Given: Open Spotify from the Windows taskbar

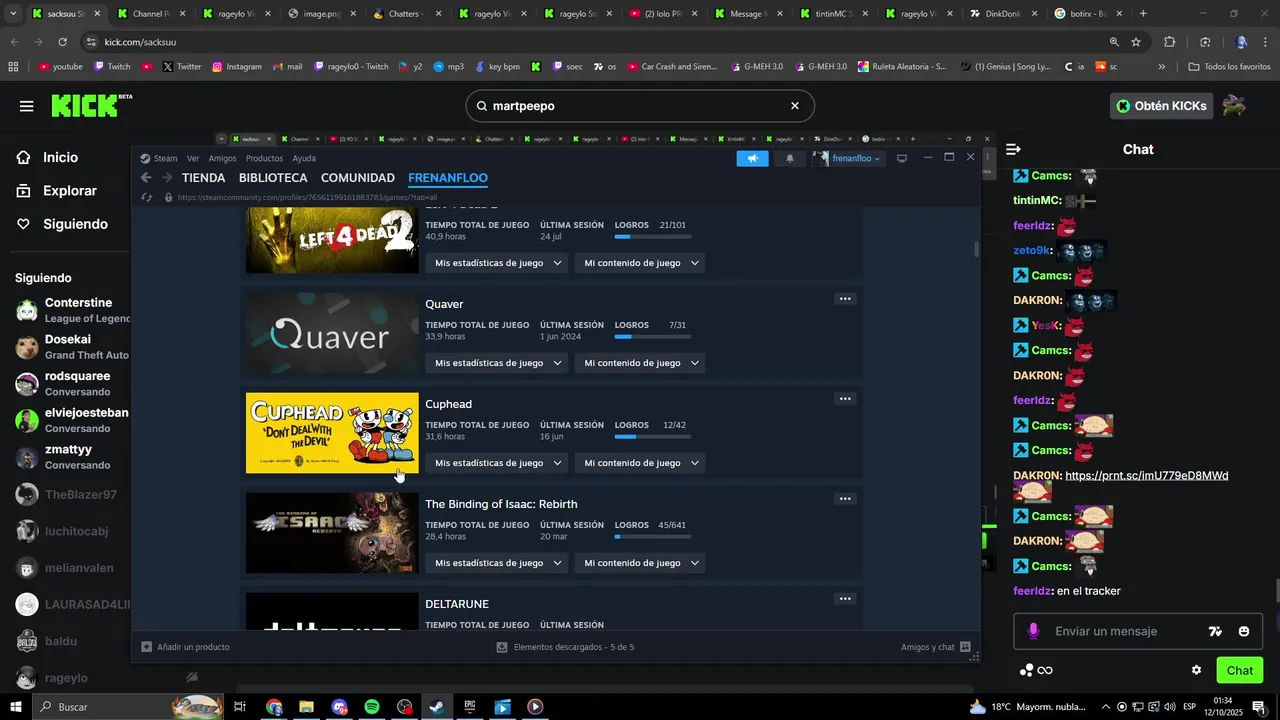Looking at the screenshot, I should (x=371, y=707).
